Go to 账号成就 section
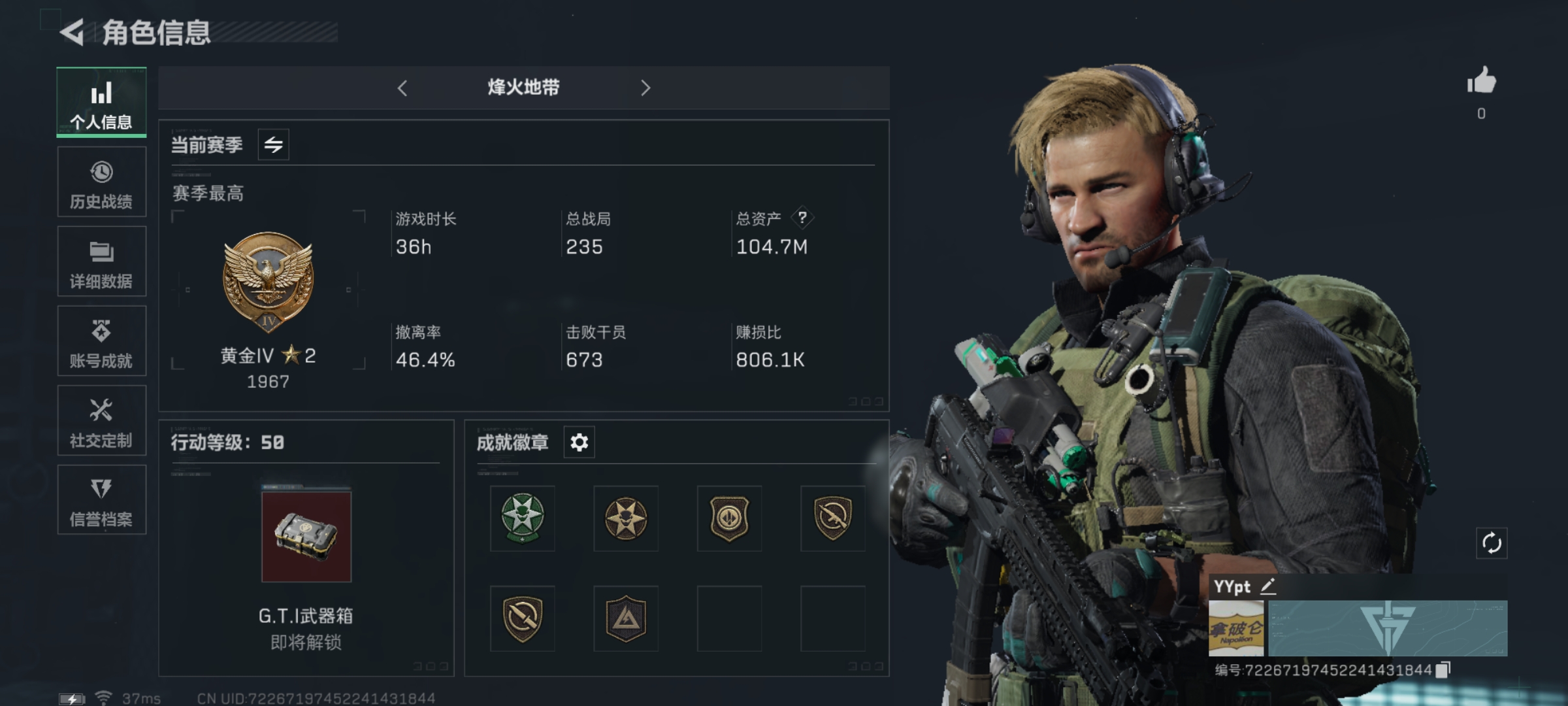The width and height of the screenshot is (1568, 706). (101, 341)
